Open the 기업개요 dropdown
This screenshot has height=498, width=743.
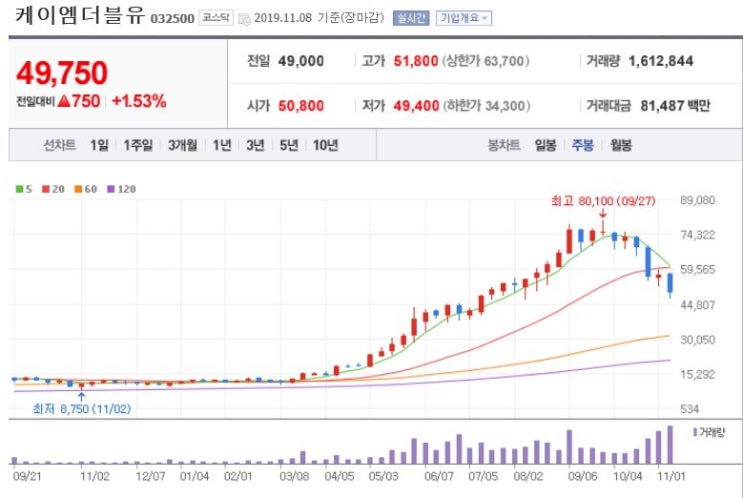463,18
